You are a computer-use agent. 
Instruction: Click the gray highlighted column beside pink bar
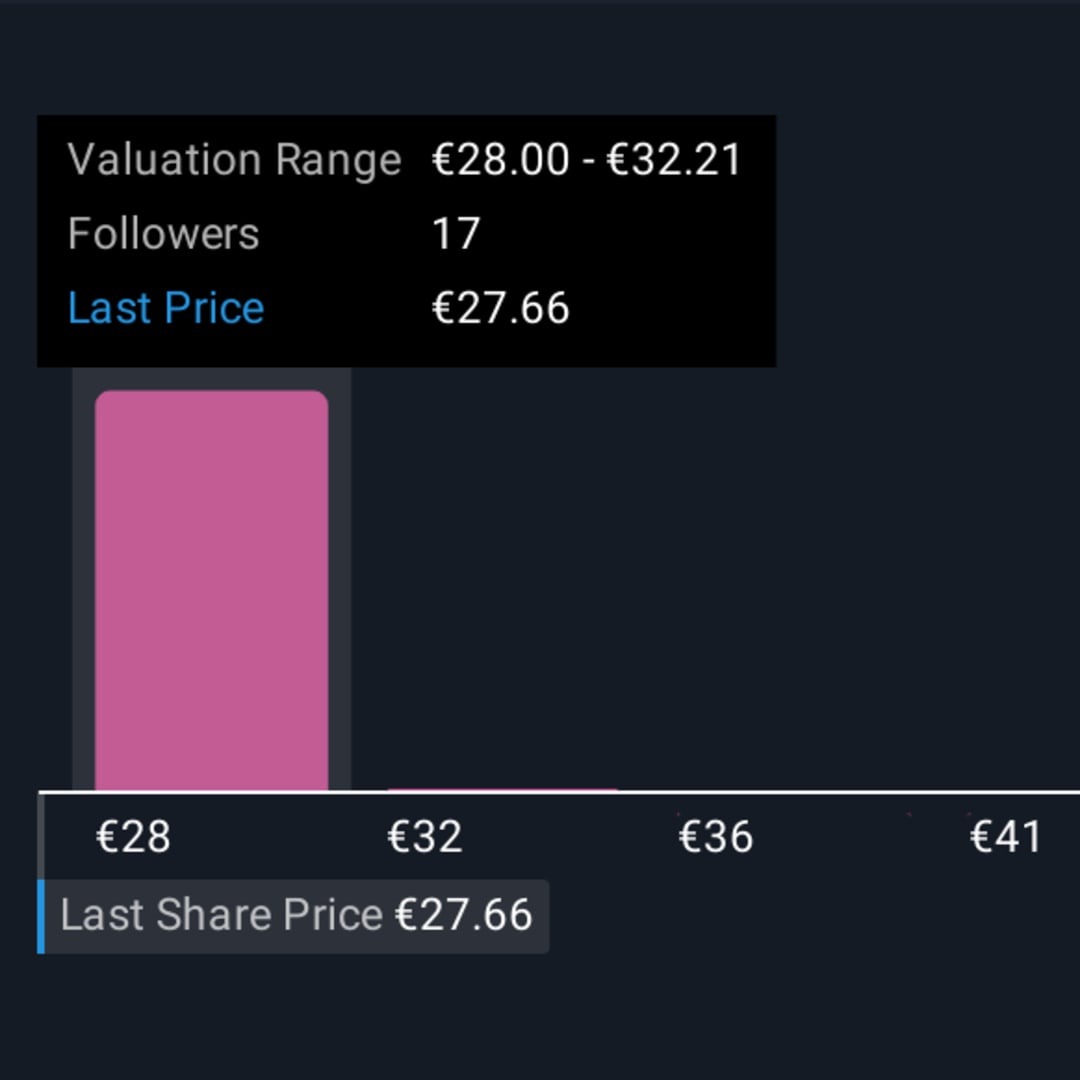[x=340, y=580]
